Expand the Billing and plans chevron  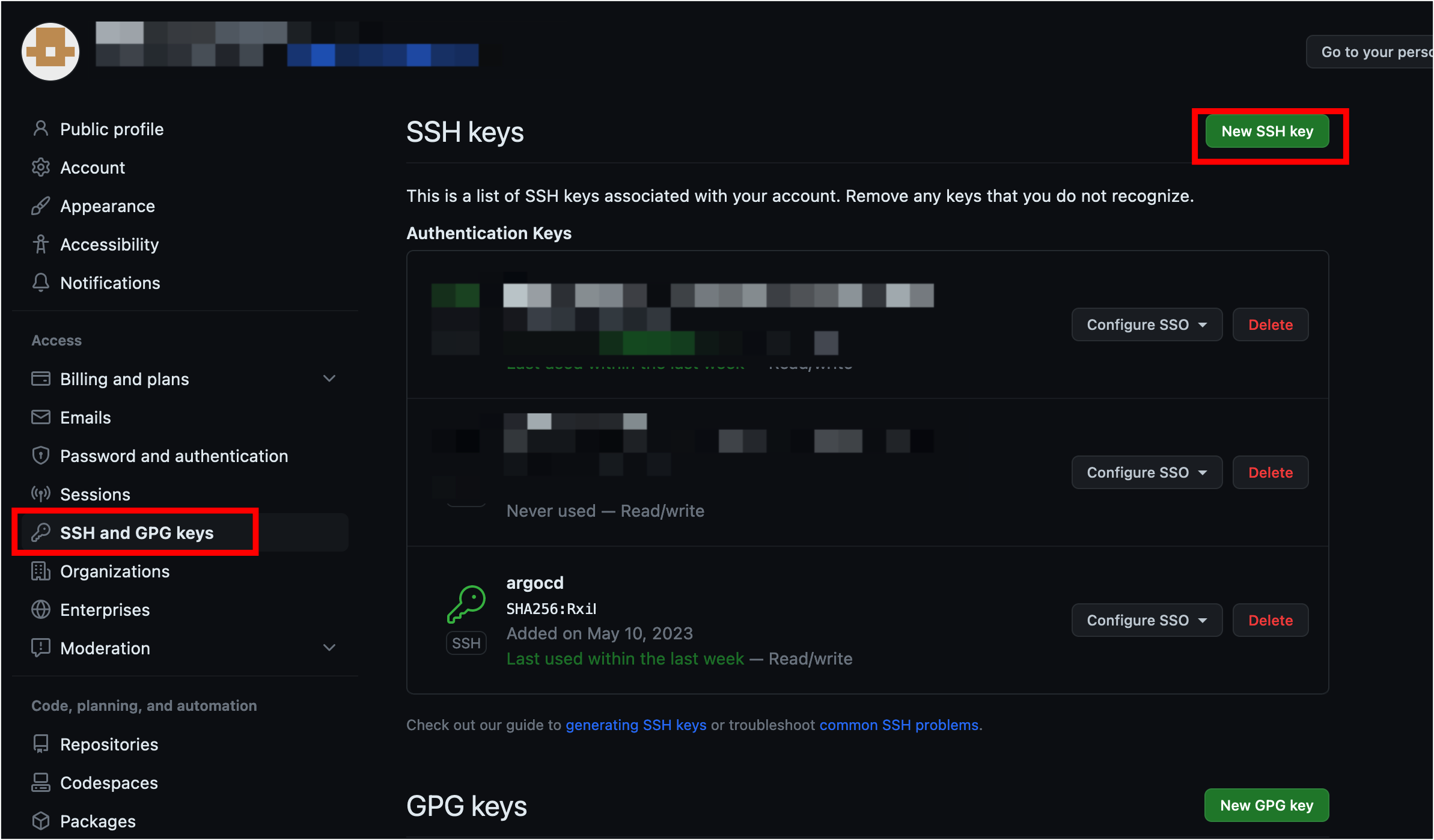(x=329, y=379)
